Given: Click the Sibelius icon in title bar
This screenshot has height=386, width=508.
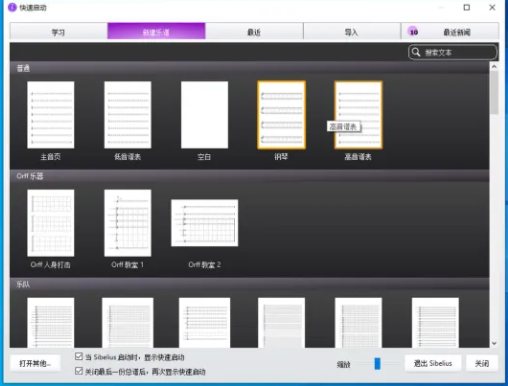Looking at the screenshot, I should tap(12, 7).
